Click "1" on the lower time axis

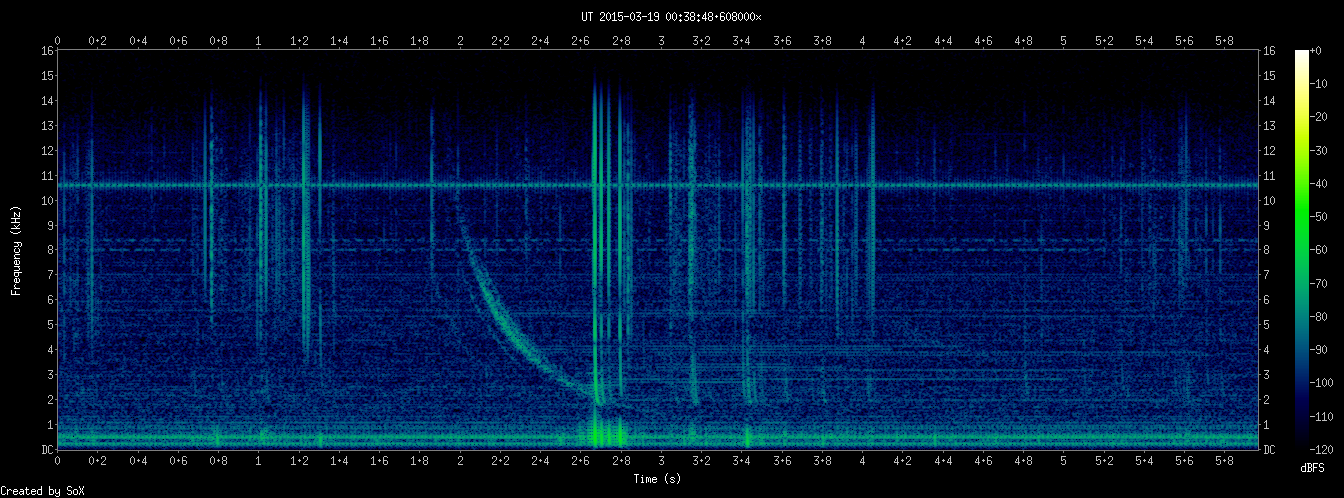[259, 461]
